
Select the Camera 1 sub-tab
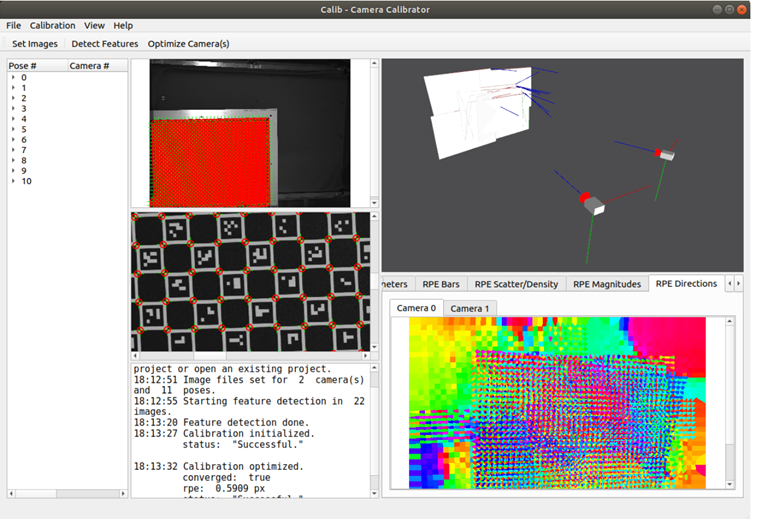pyautogui.click(x=469, y=308)
